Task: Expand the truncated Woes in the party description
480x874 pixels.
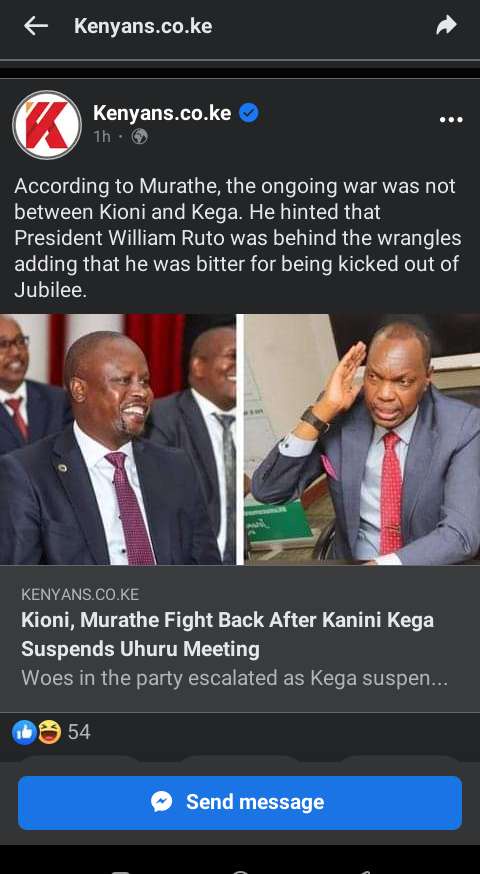Action: pos(234,678)
